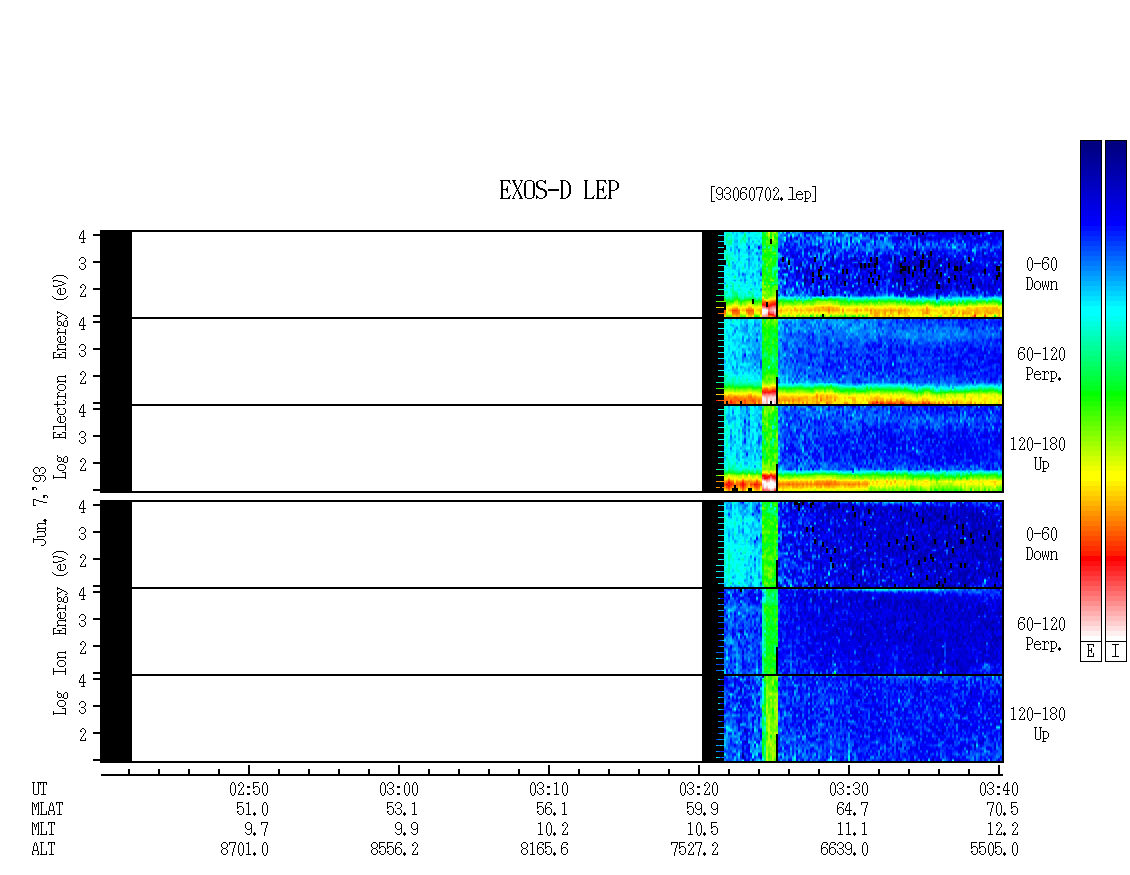The width and height of the screenshot is (1130, 875).
Task: Click the MLAT value 59.9
Action: pos(701,809)
